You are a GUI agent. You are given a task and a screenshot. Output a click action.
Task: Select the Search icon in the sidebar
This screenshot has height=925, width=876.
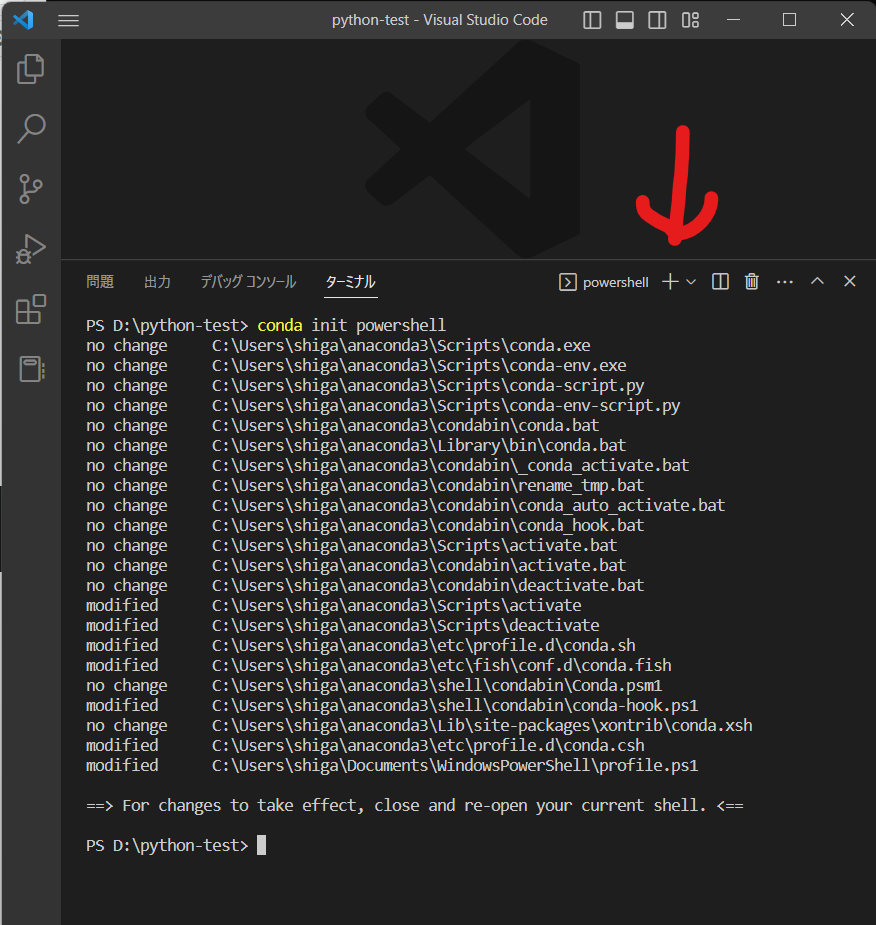pyautogui.click(x=30, y=129)
